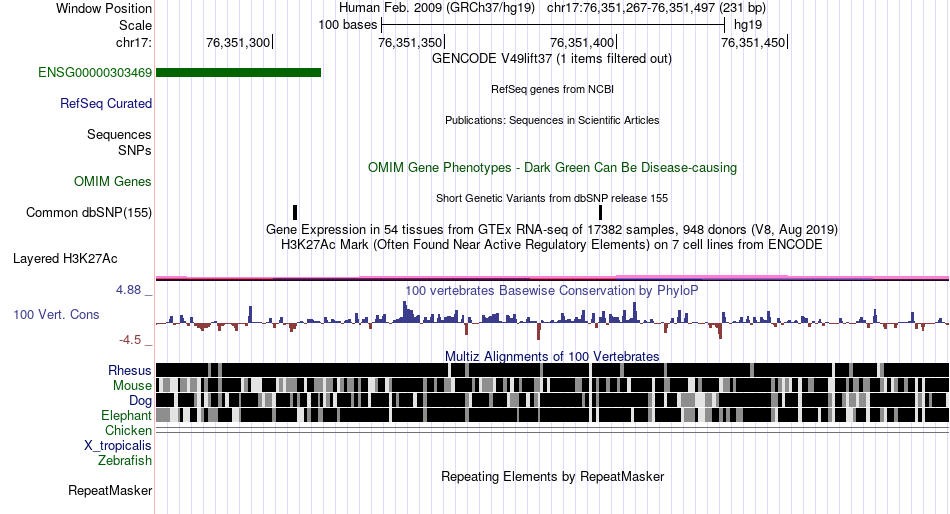The image size is (950, 514).
Task: Click Repeating Elements by RepeatMasker title
Action: tap(552, 476)
